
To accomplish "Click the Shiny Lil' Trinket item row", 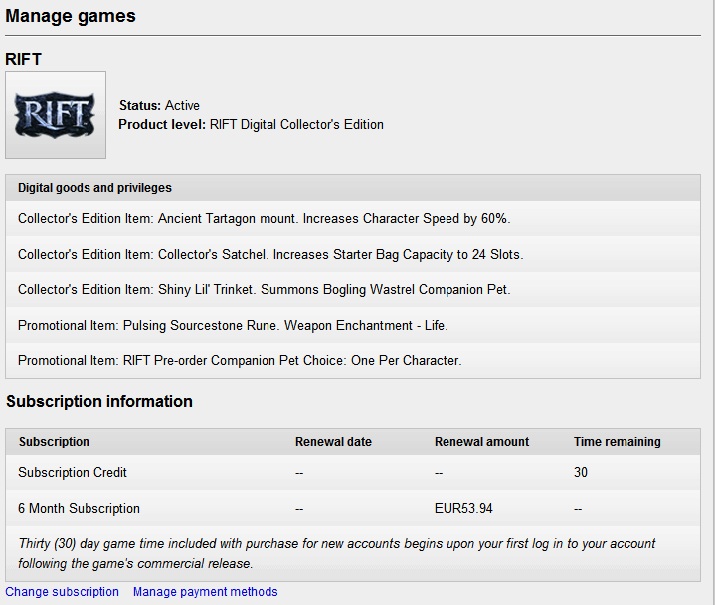I will [x=264, y=290].
